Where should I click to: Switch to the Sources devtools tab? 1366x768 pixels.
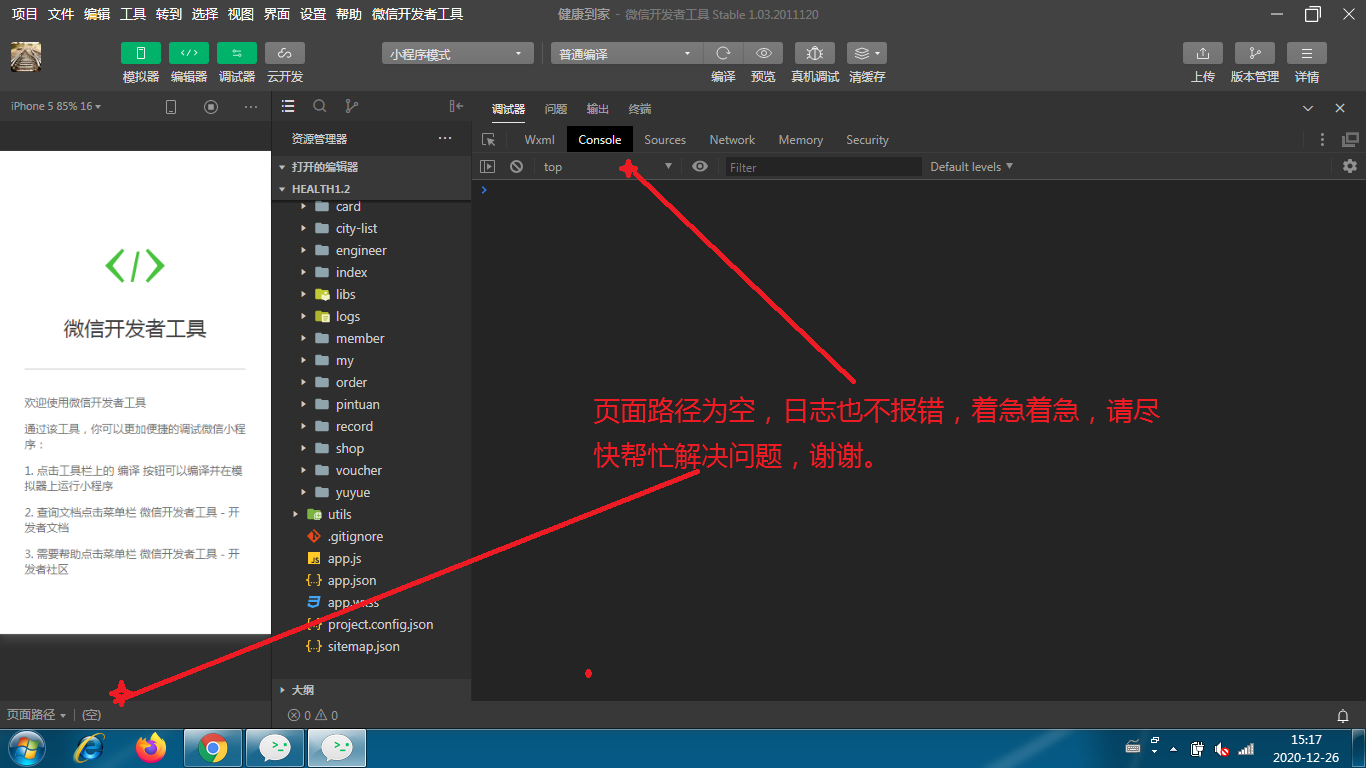[x=665, y=140]
